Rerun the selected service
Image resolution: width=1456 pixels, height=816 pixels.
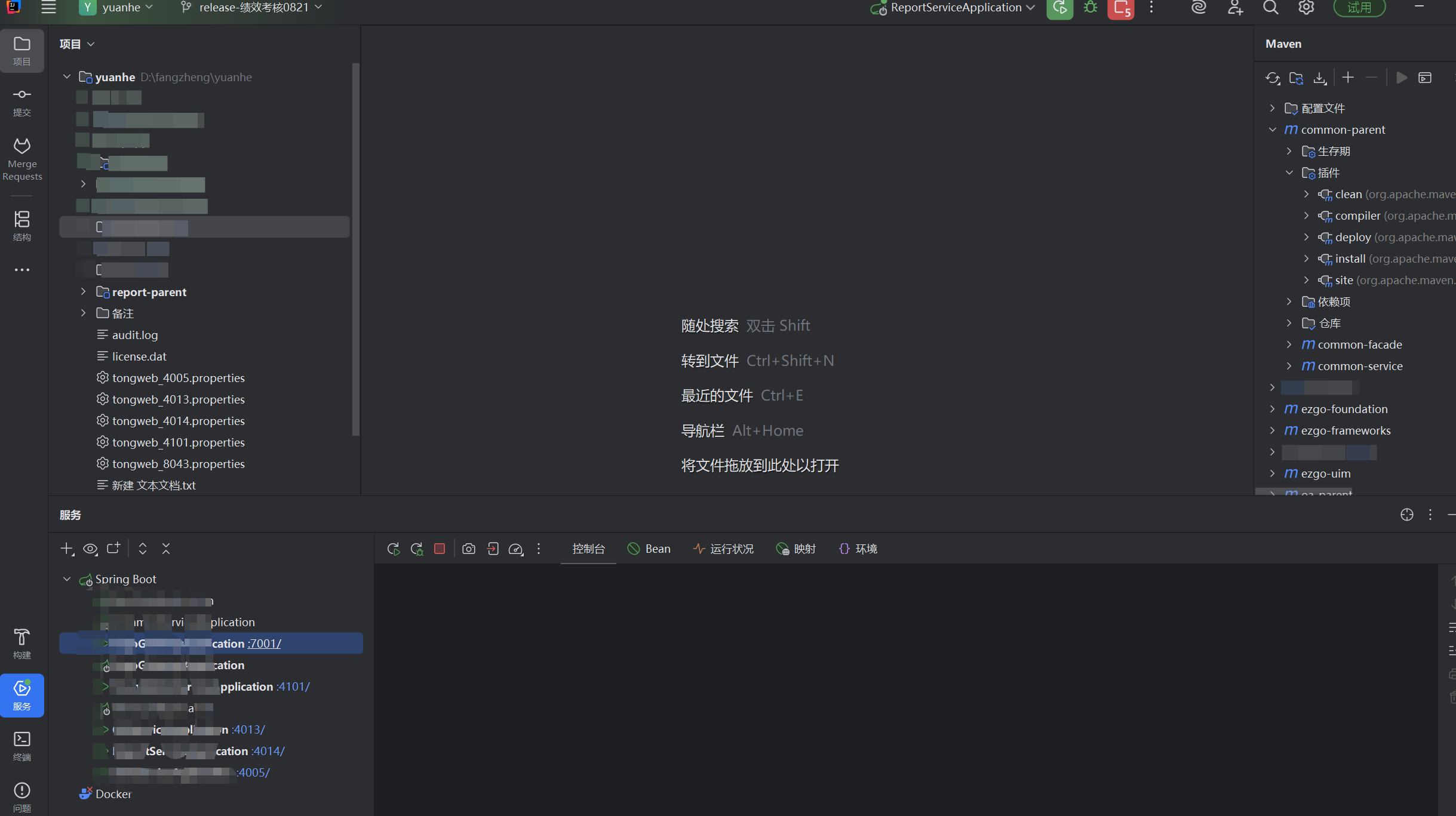[x=393, y=549]
